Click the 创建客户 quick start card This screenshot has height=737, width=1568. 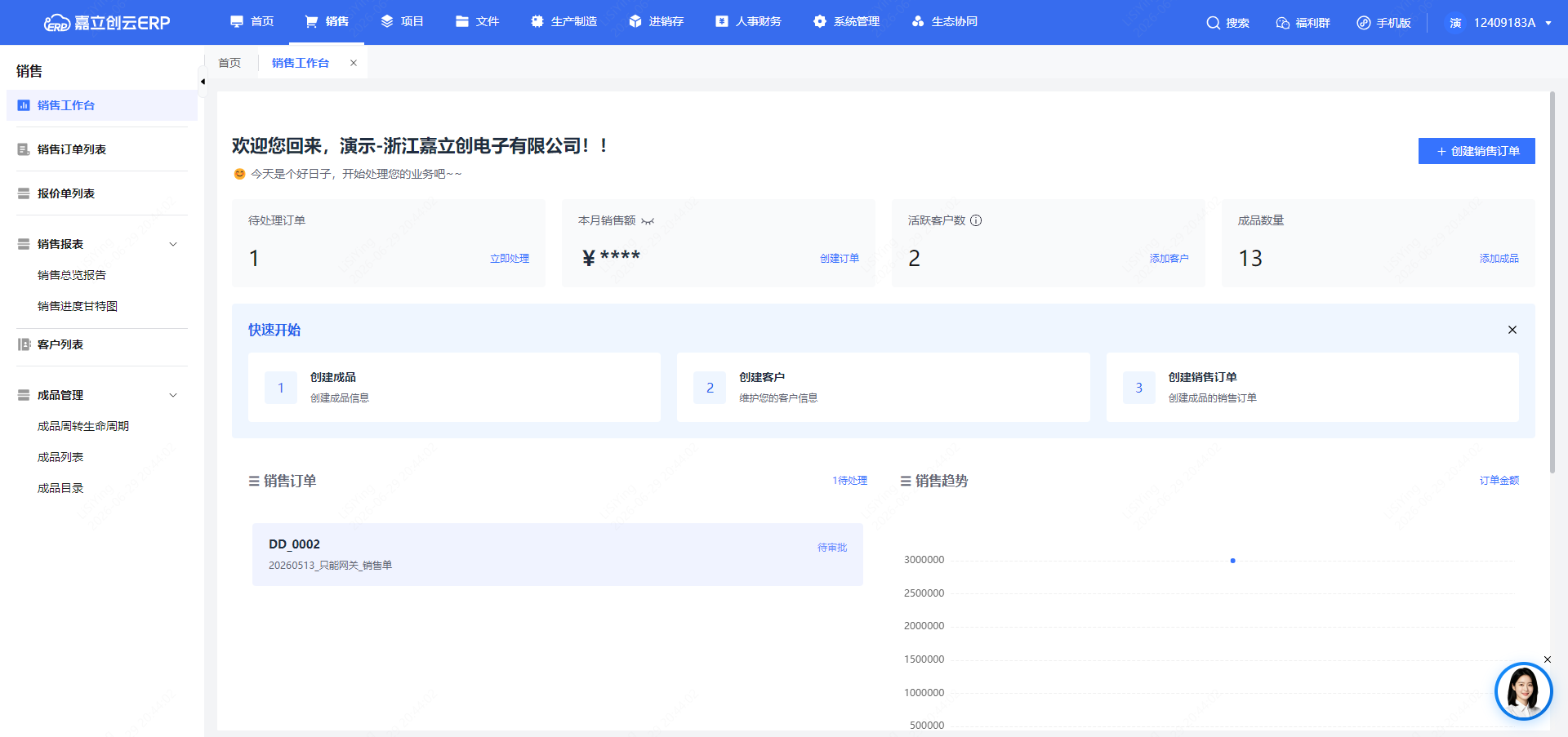pyautogui.click(x=884, y=388)
